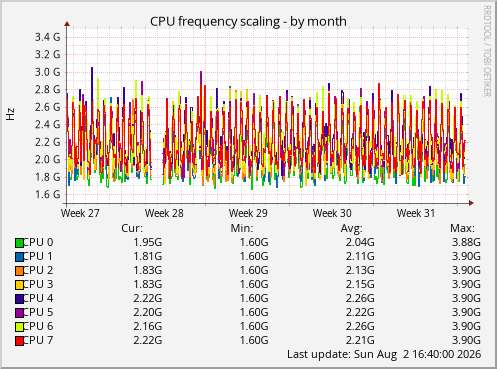This screenshot has height=369, width=497.
Task: Click the red CPU 7 legend swatch
Action: (19, 341)
